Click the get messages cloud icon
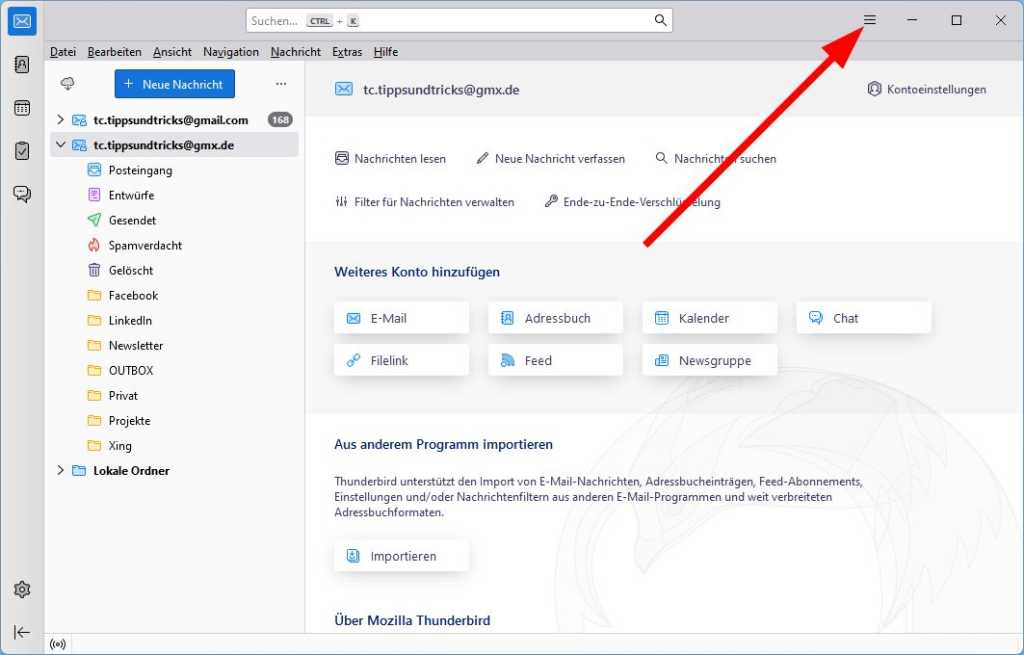1024x655 pixels. pyautogui.click(x=68, y=84)
